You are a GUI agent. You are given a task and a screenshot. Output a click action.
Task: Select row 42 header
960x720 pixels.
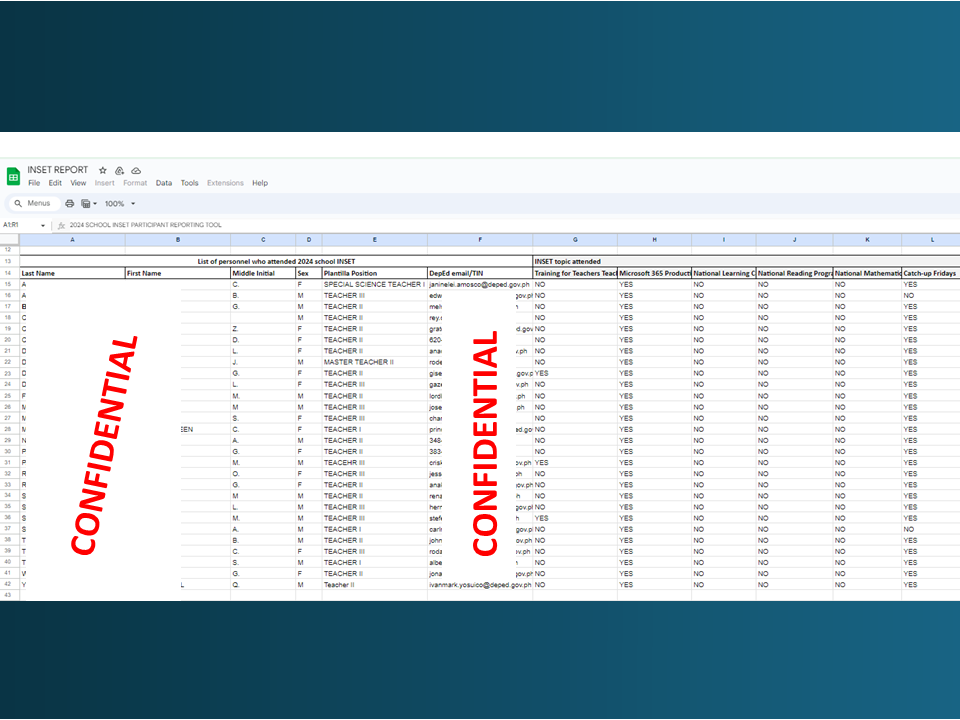[x=9, y=585]
